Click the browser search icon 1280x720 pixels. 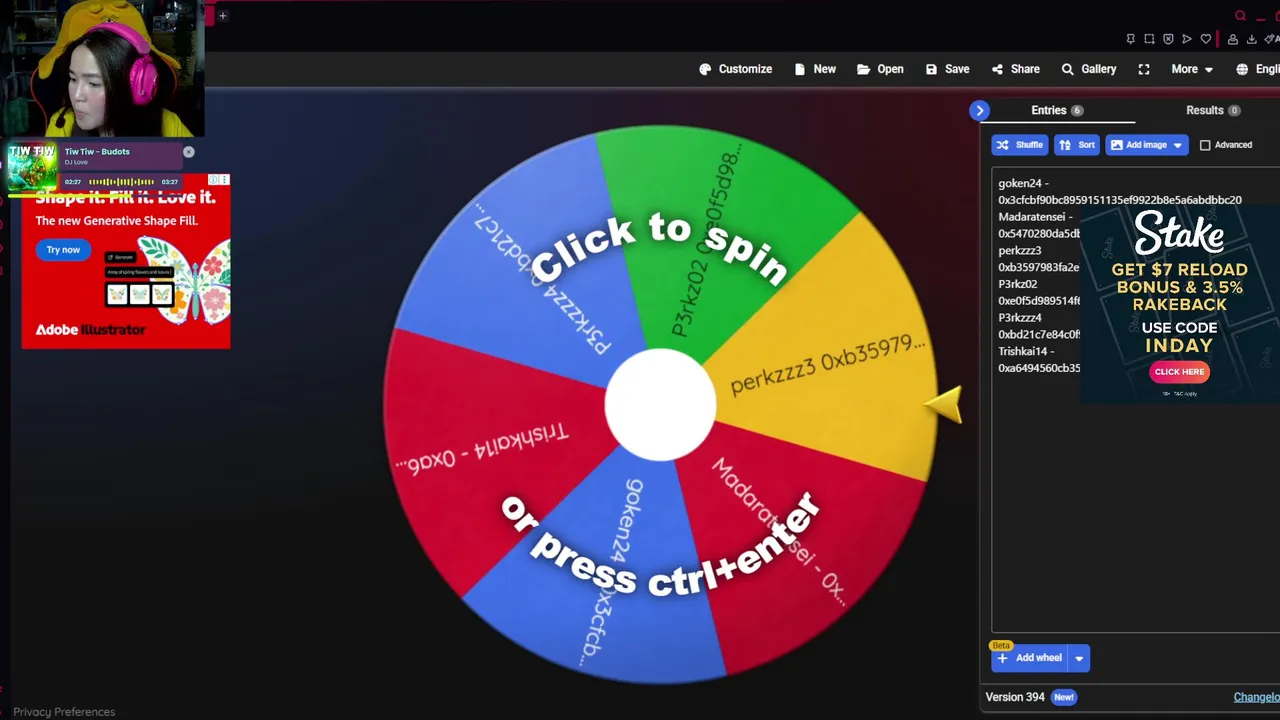coord(1240,15)
